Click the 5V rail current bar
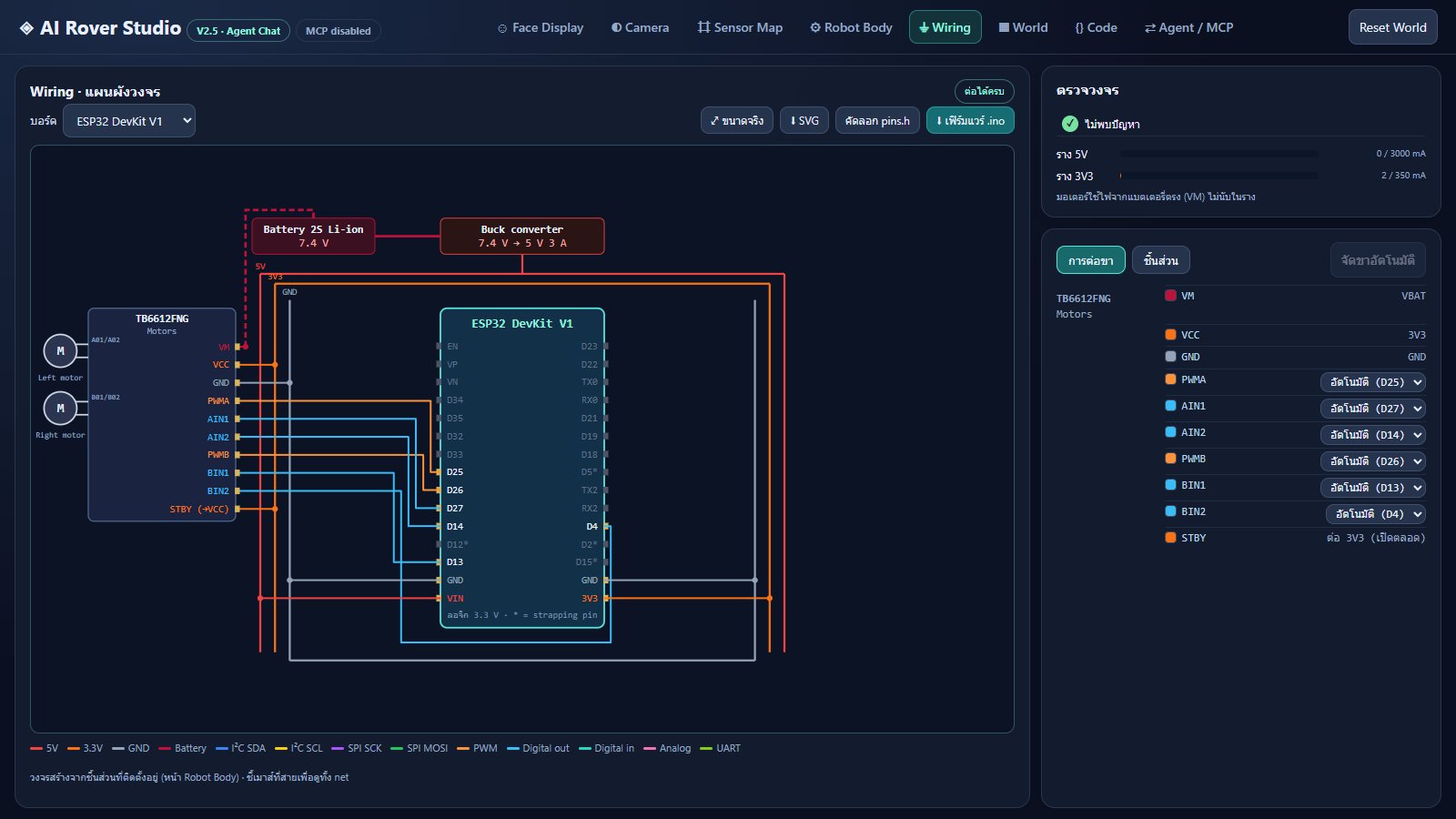 click(x=1219, y=154)
